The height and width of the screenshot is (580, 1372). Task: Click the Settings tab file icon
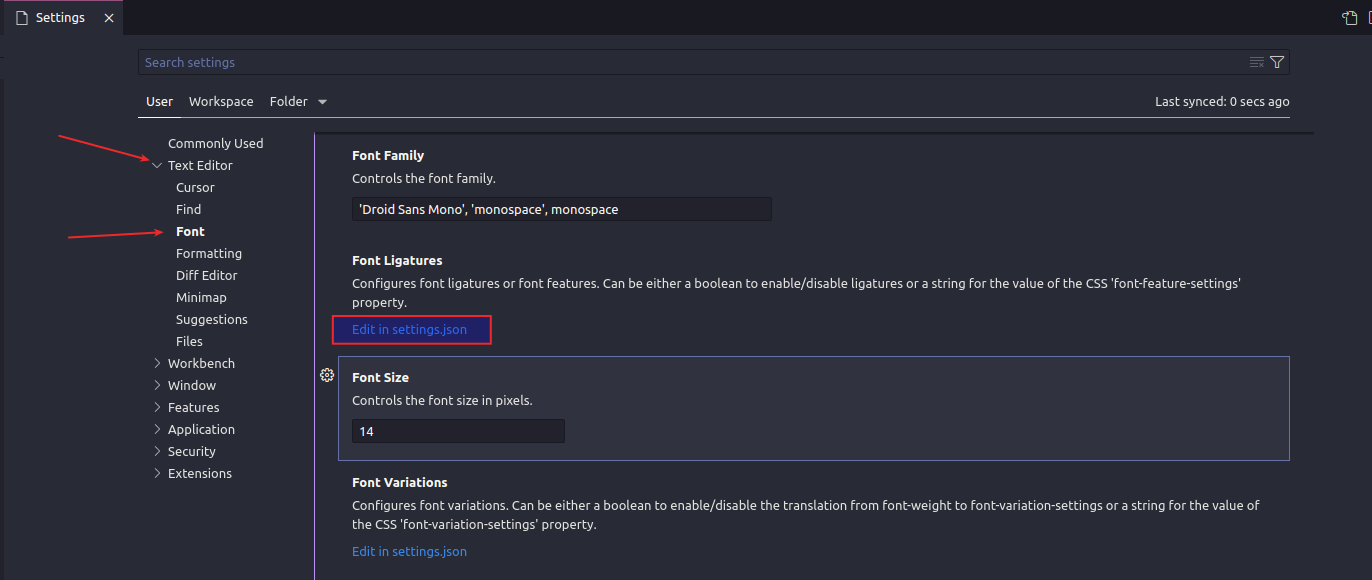[x=22, y=18]
